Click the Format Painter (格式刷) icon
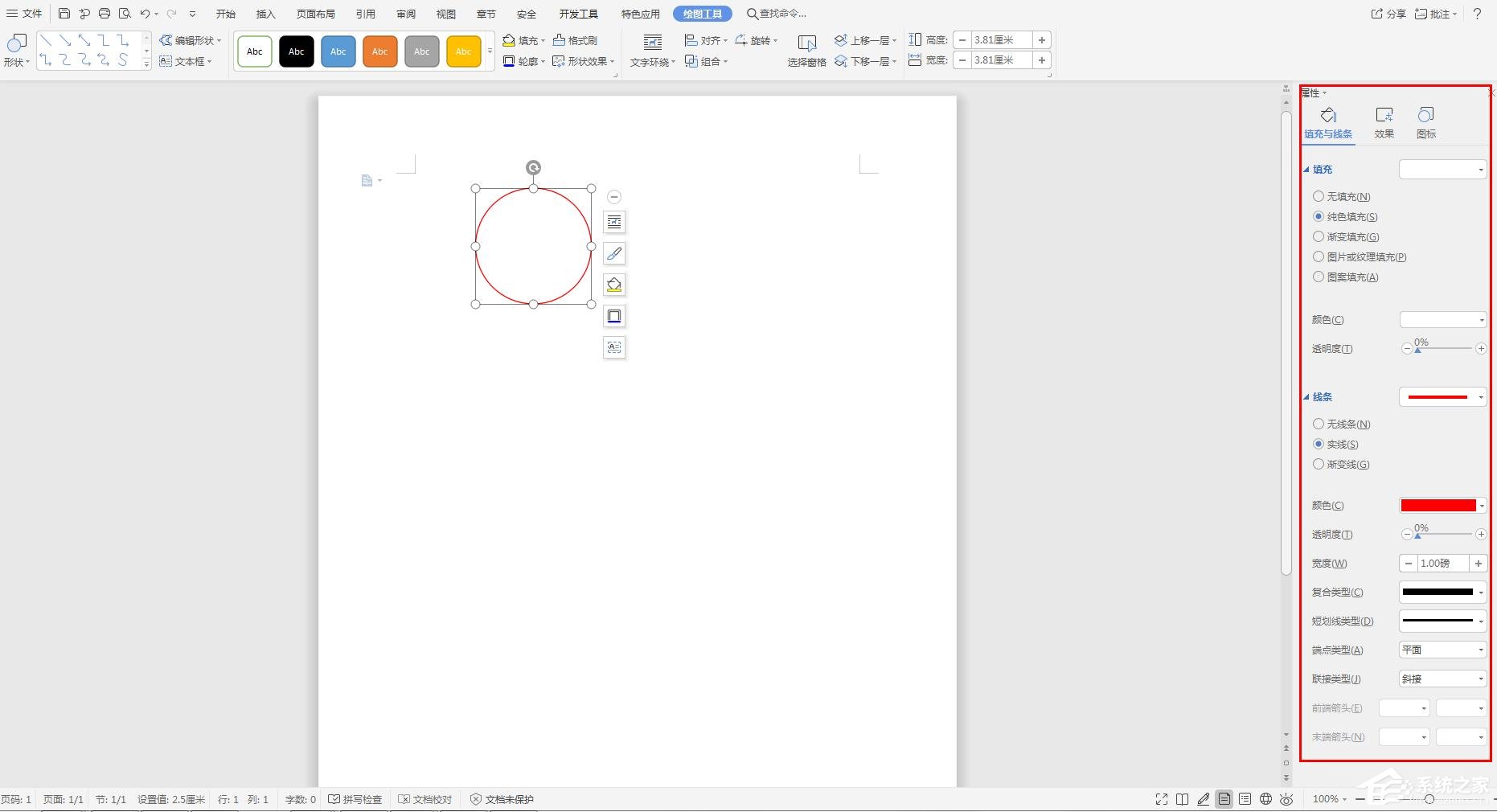Image resolution: width=1497 pixels, height=812 pixels. tap(560, 40)
